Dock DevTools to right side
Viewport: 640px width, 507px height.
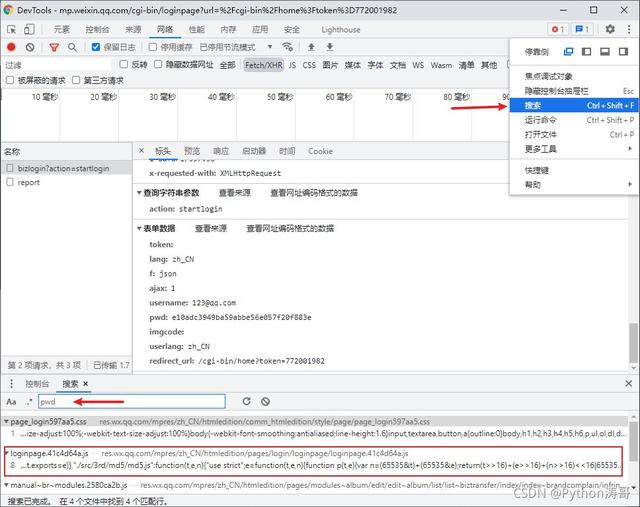tap(623, 51)
